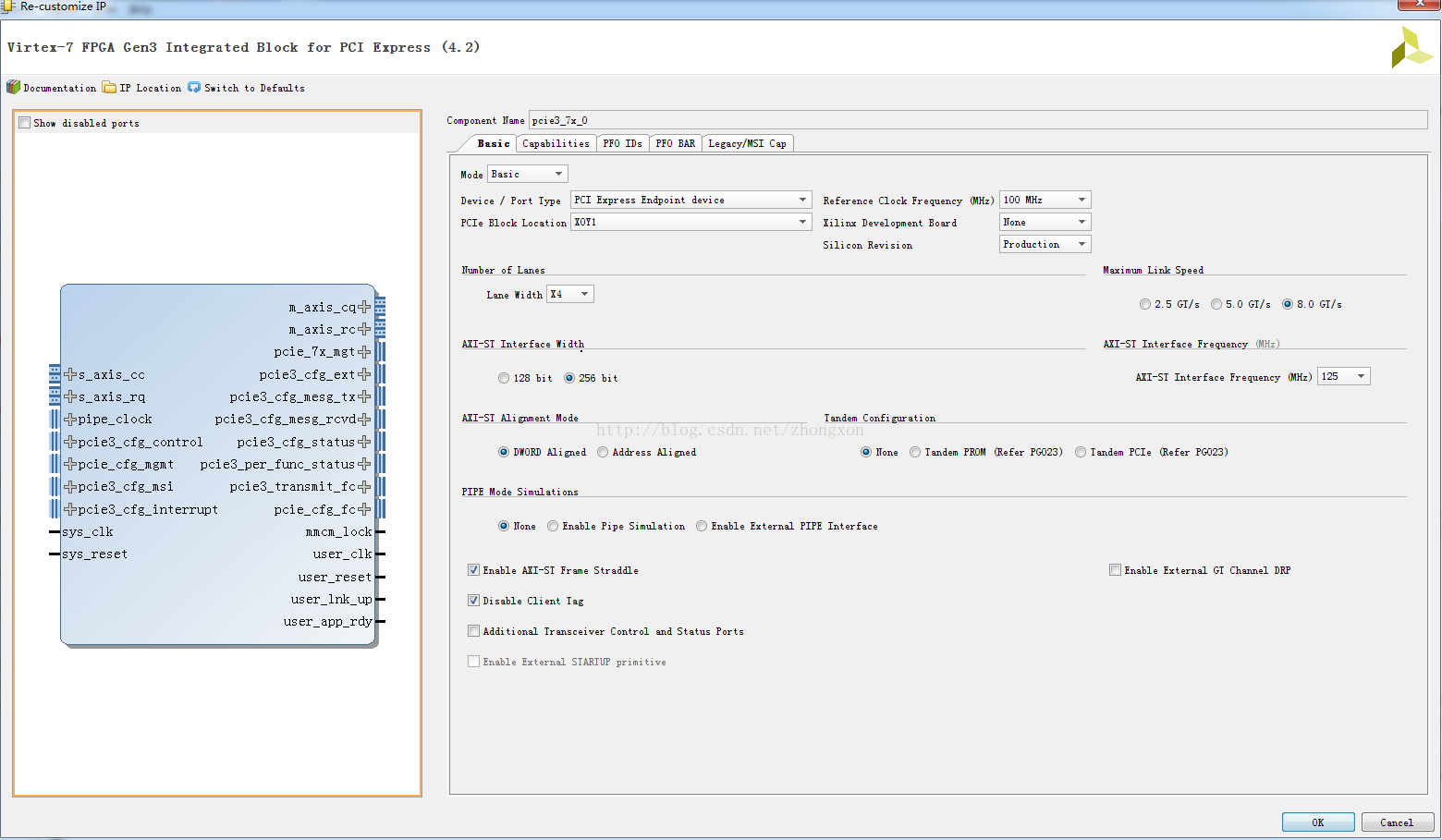1442x840 pixels.
Task: Expand the pcie3_cfg_mesg_tx port plus icon
Action: (x=364, y=396)
